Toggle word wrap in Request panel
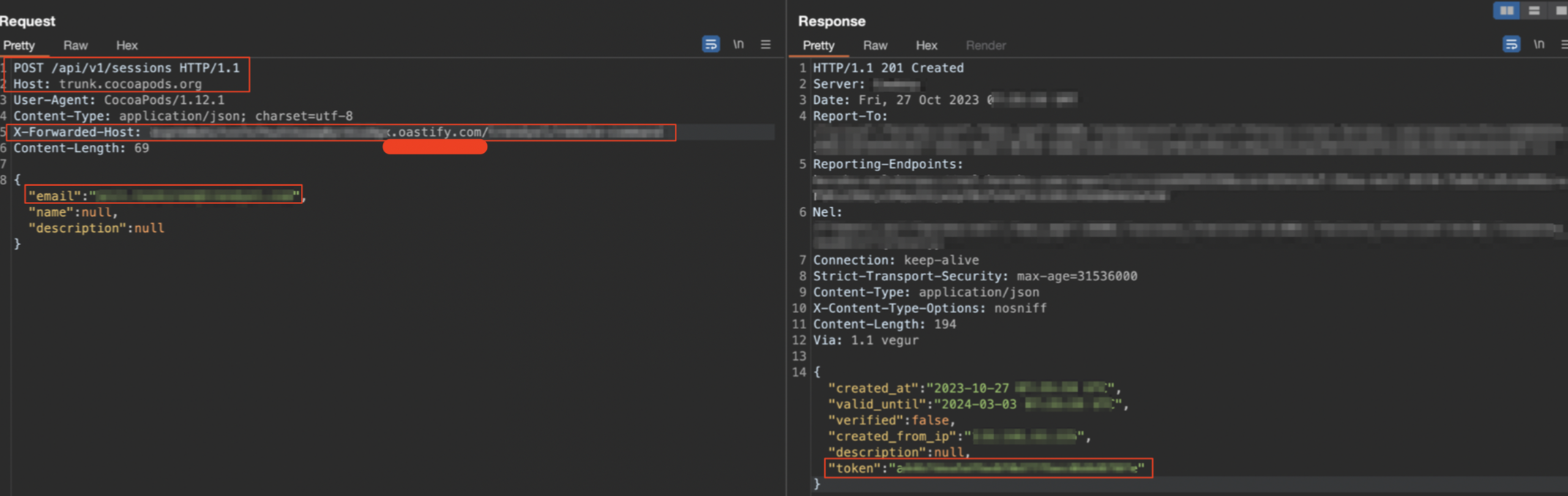Image resolution: width=1568 pixels, height=496 pixels. click(x=710, y=45)
